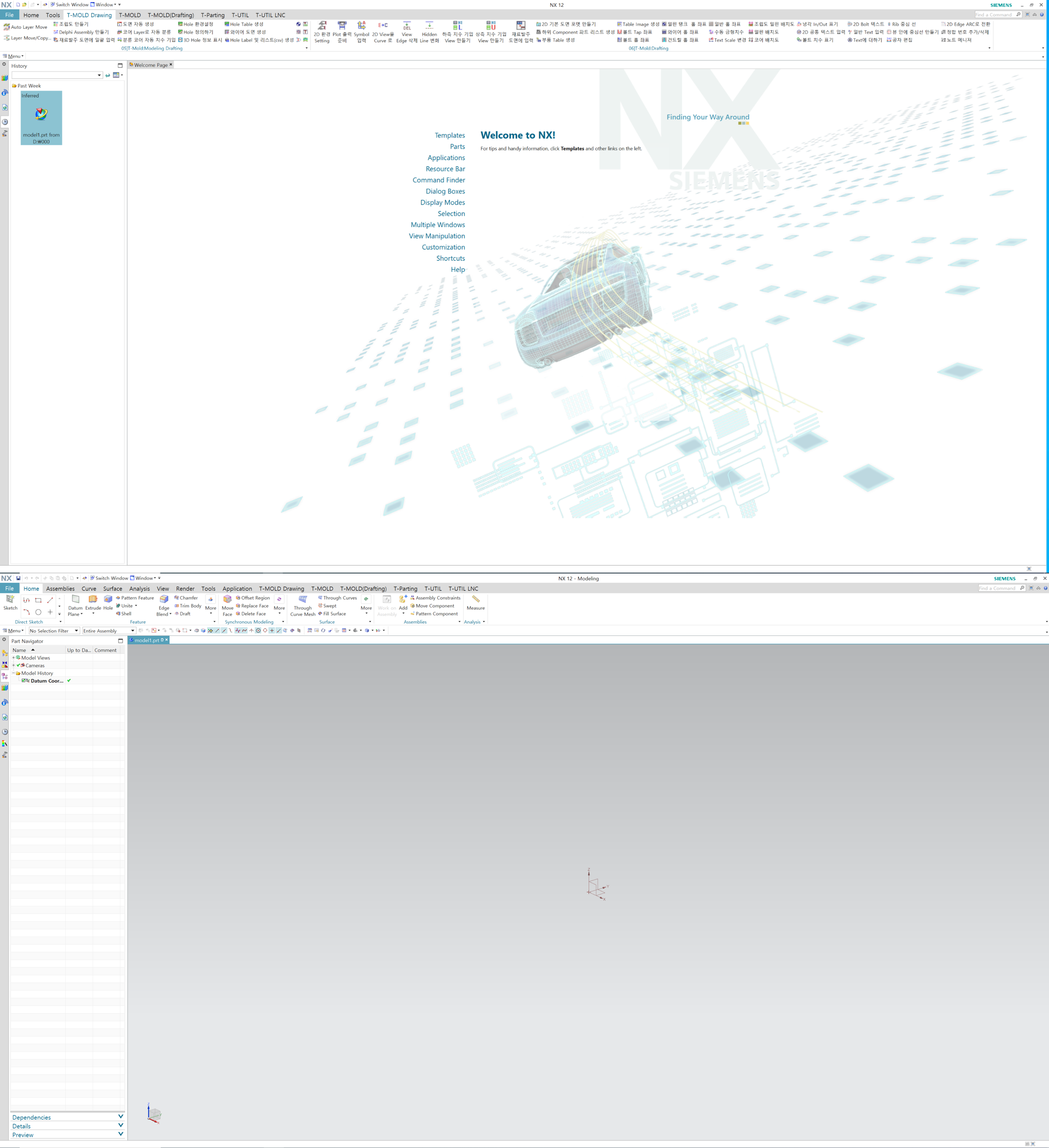Screen dimensions: 1049x1148
Task: Select the Home tab in modeling window
Action: coord(31,588)
